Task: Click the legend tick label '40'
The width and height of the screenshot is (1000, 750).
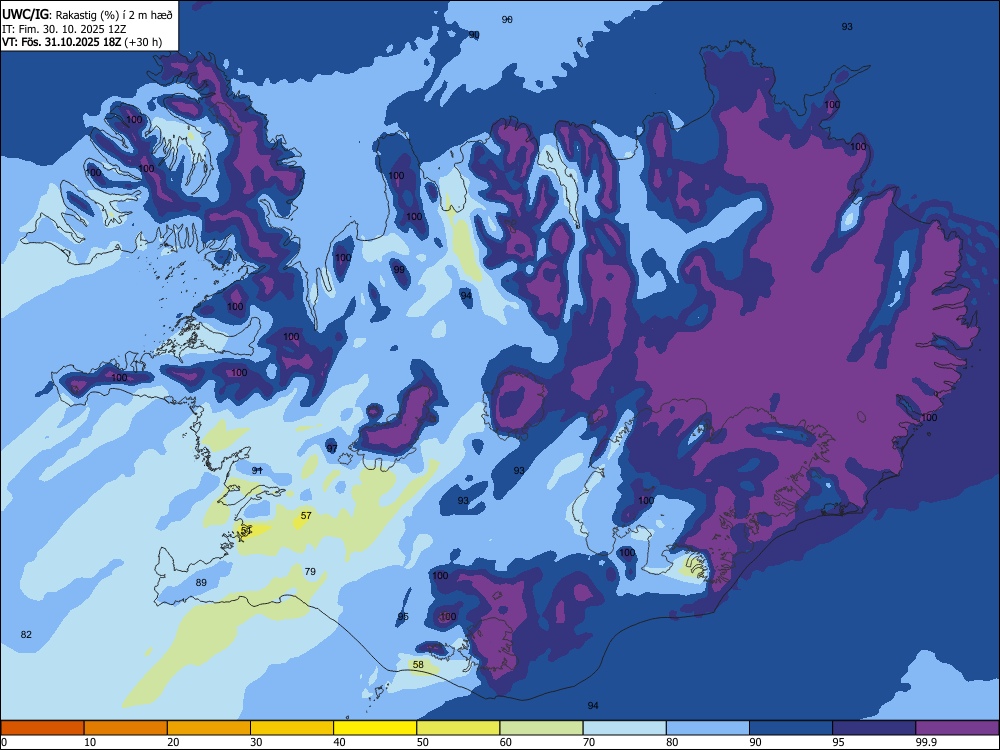Action: click(340, 742)
